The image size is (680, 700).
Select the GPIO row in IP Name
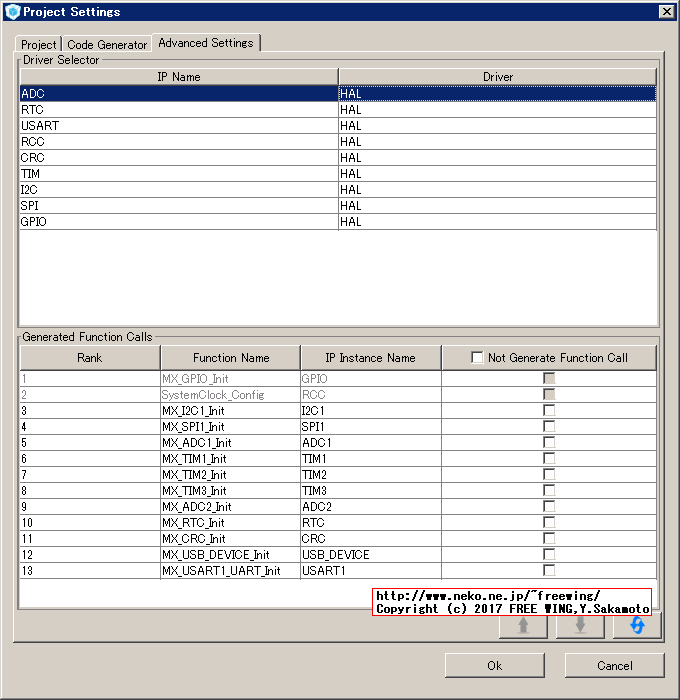(x=179, y=222)
